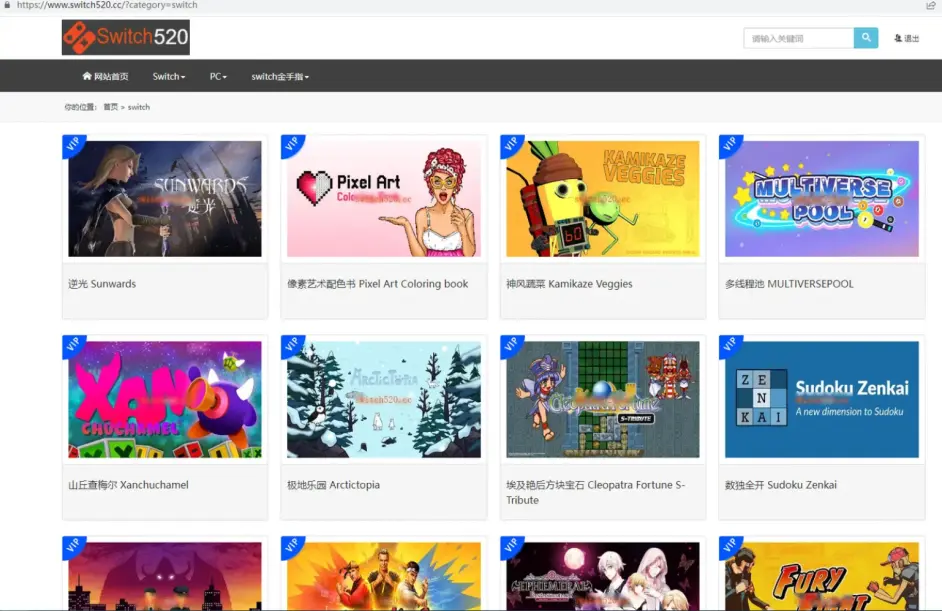This screenshot has height=611, width=942.
Task: Open the martial fighters thumbnail in bottom row
Action: pos(384,577)
